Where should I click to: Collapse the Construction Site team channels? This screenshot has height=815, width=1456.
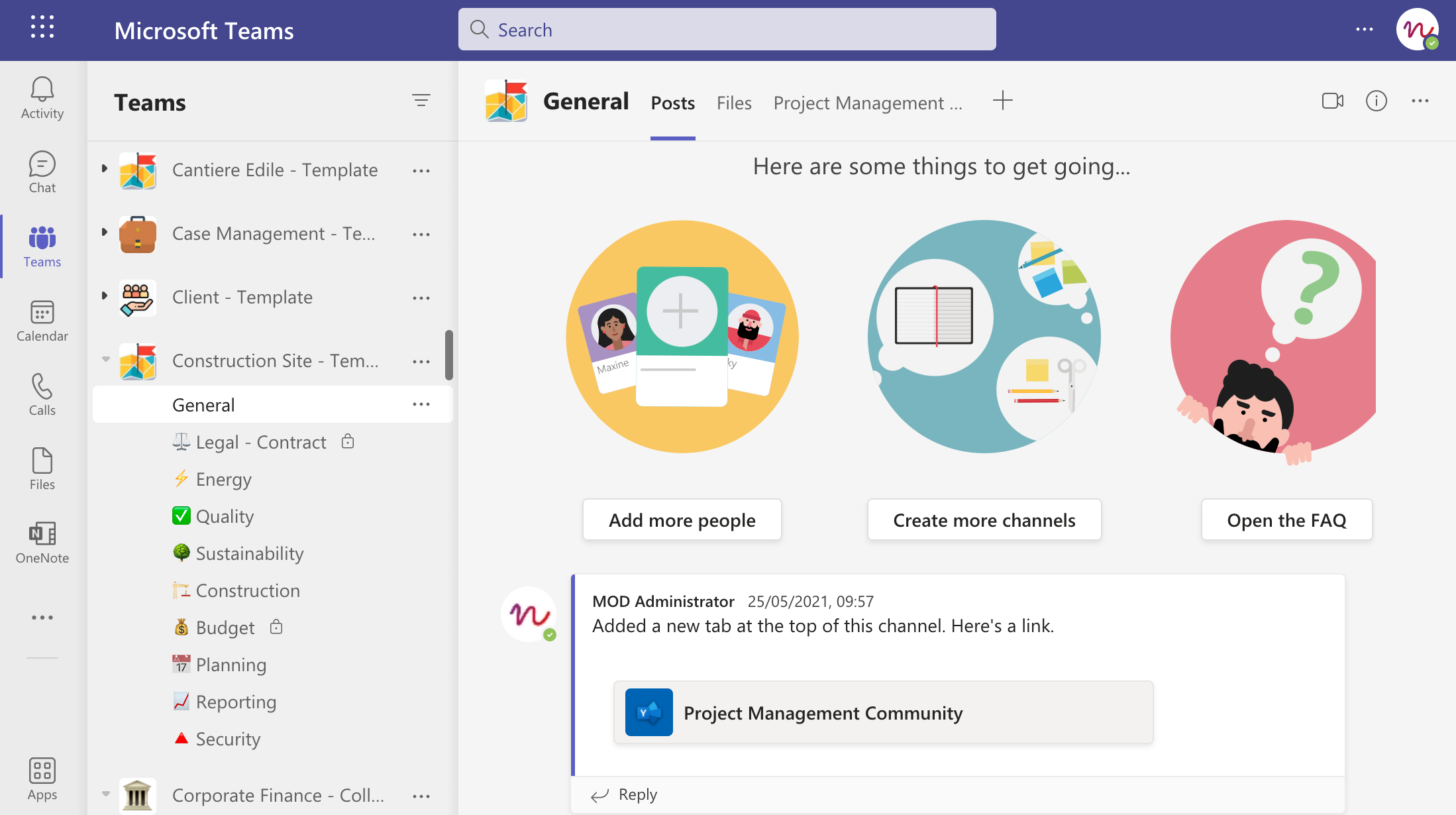105,360
